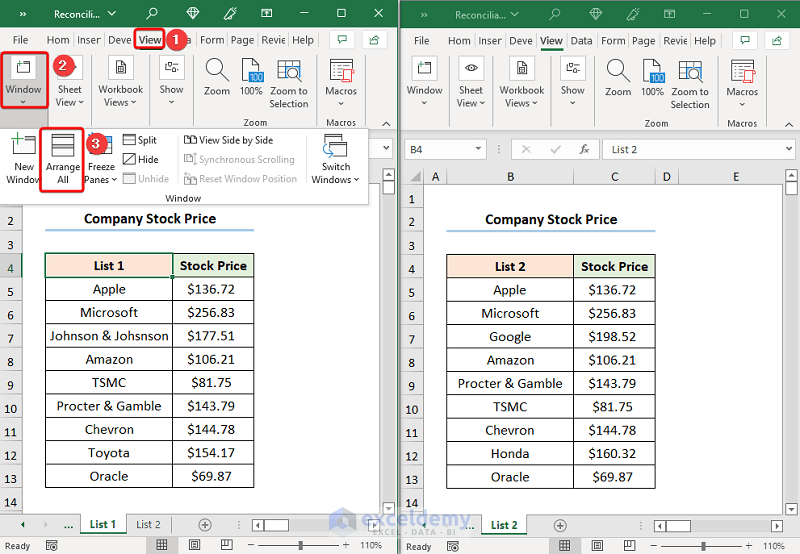This screenshot has width=800, height=554.
Task: Click premium diamond icon in left title bar
Action: coord(192,13)
